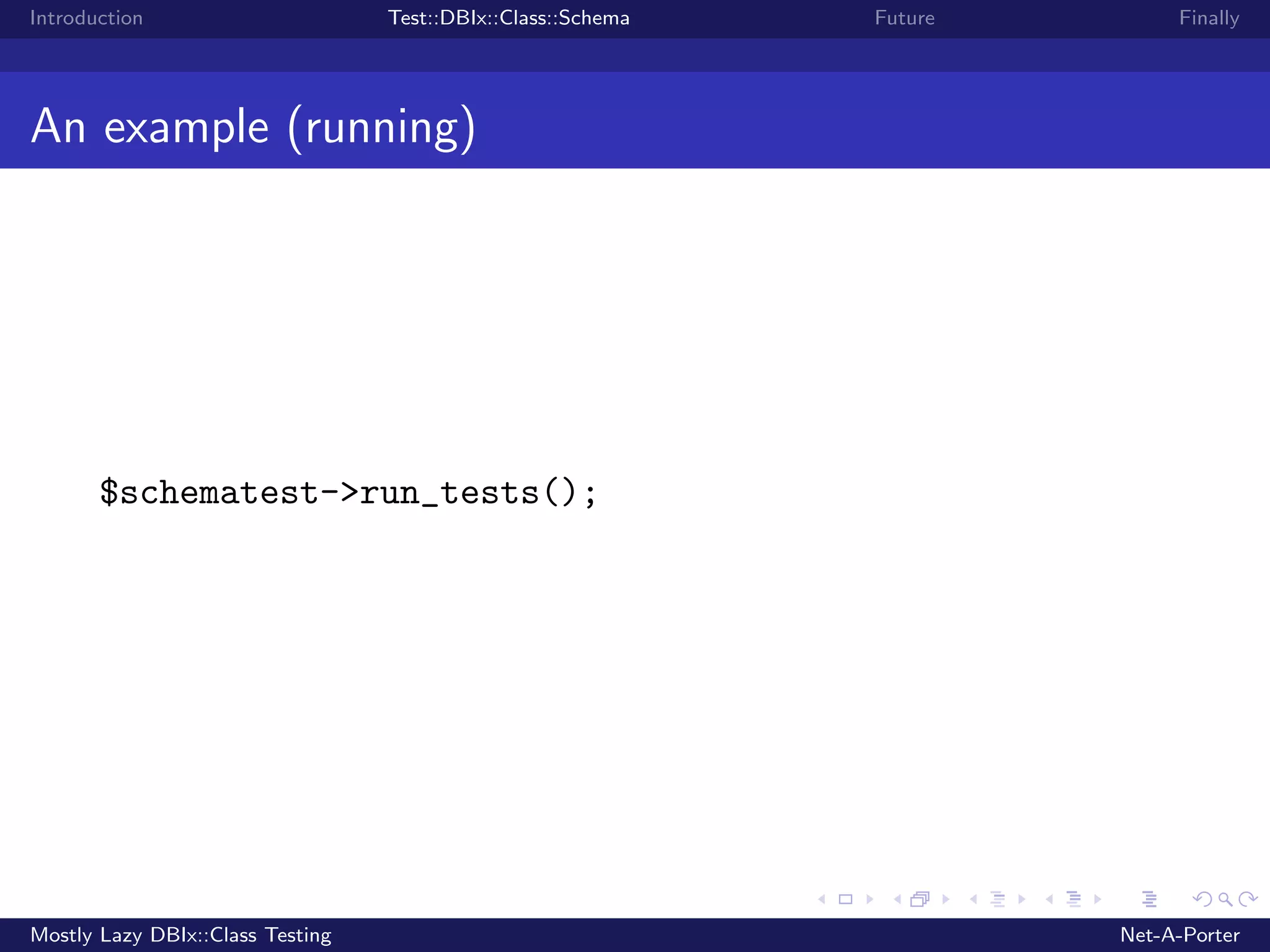Jump to the Introduction section
This screenshot has width=1270, height=952.
pyautogui.click(x=86, y=18)
